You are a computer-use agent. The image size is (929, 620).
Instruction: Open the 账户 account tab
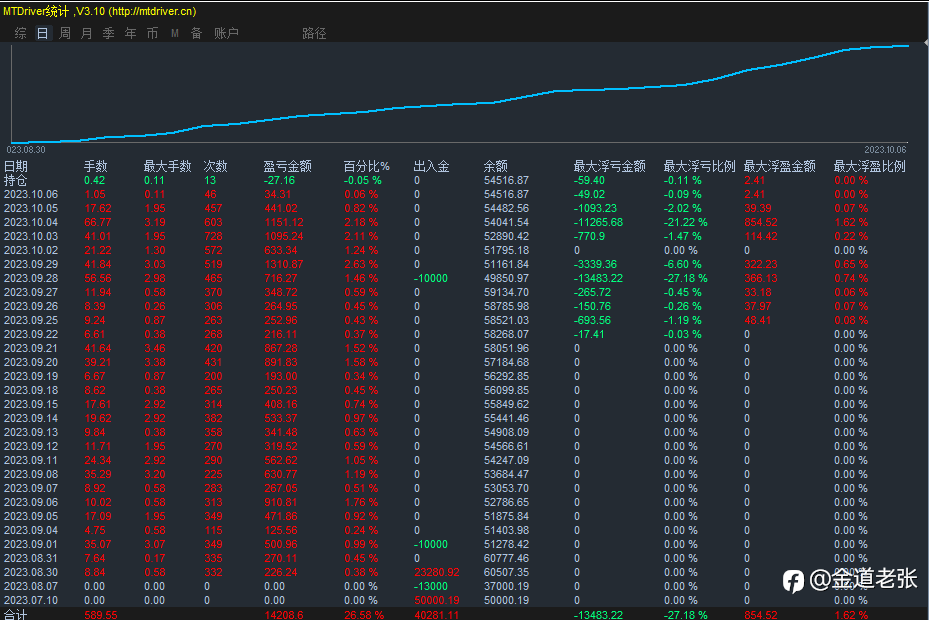tap(226, 33)
